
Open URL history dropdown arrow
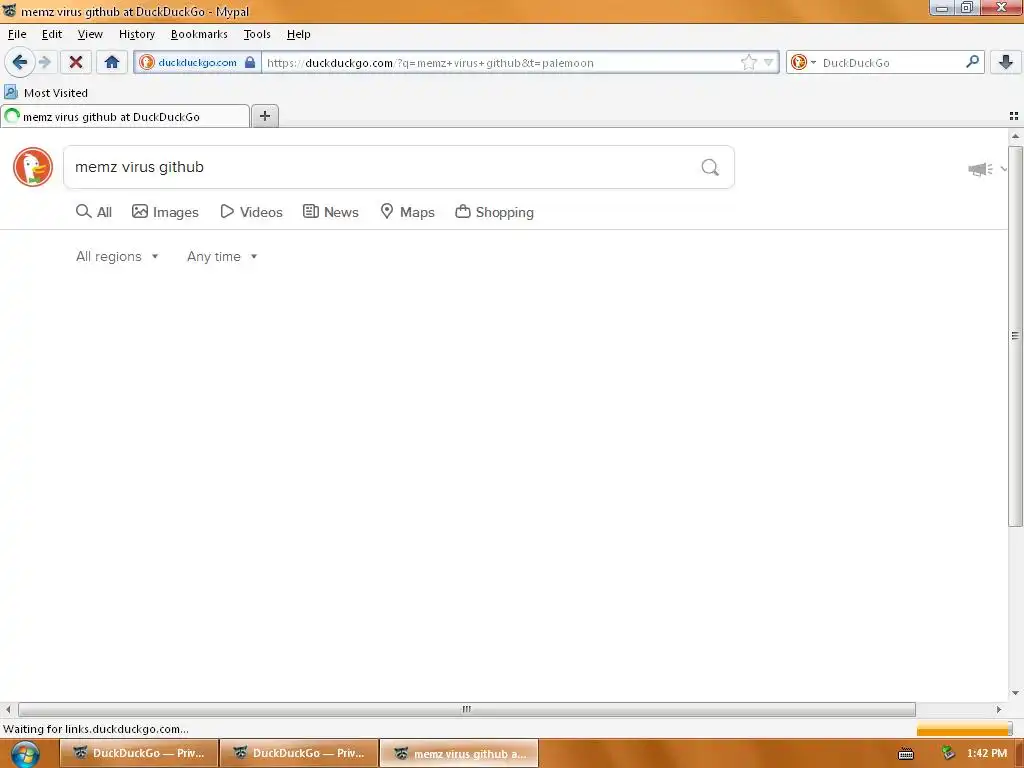(x=769, y=62)
